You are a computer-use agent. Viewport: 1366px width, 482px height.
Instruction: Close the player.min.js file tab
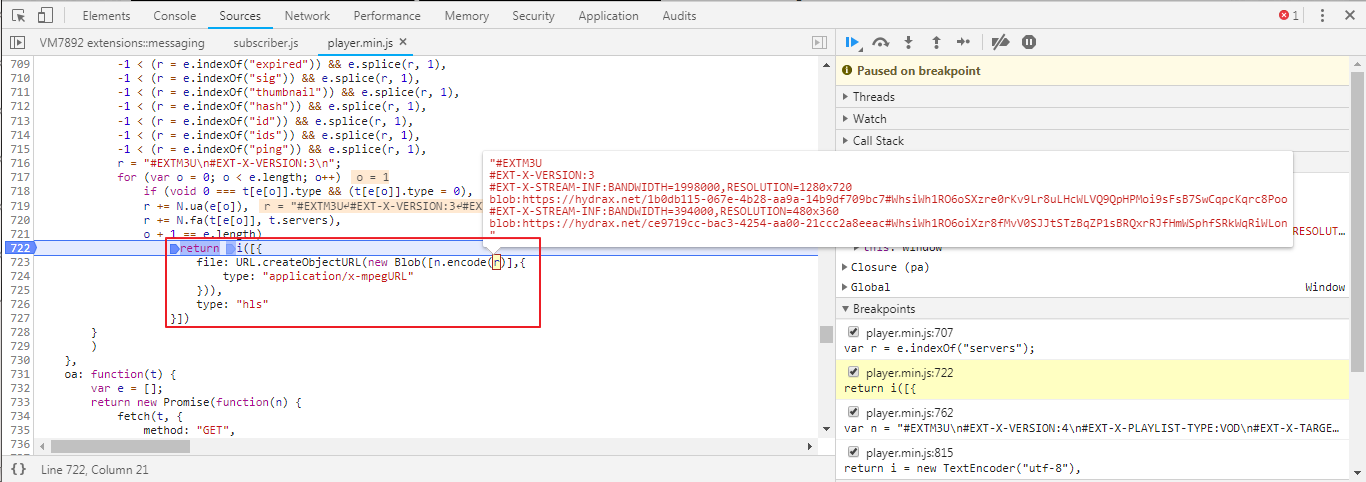tap(403, 43)
